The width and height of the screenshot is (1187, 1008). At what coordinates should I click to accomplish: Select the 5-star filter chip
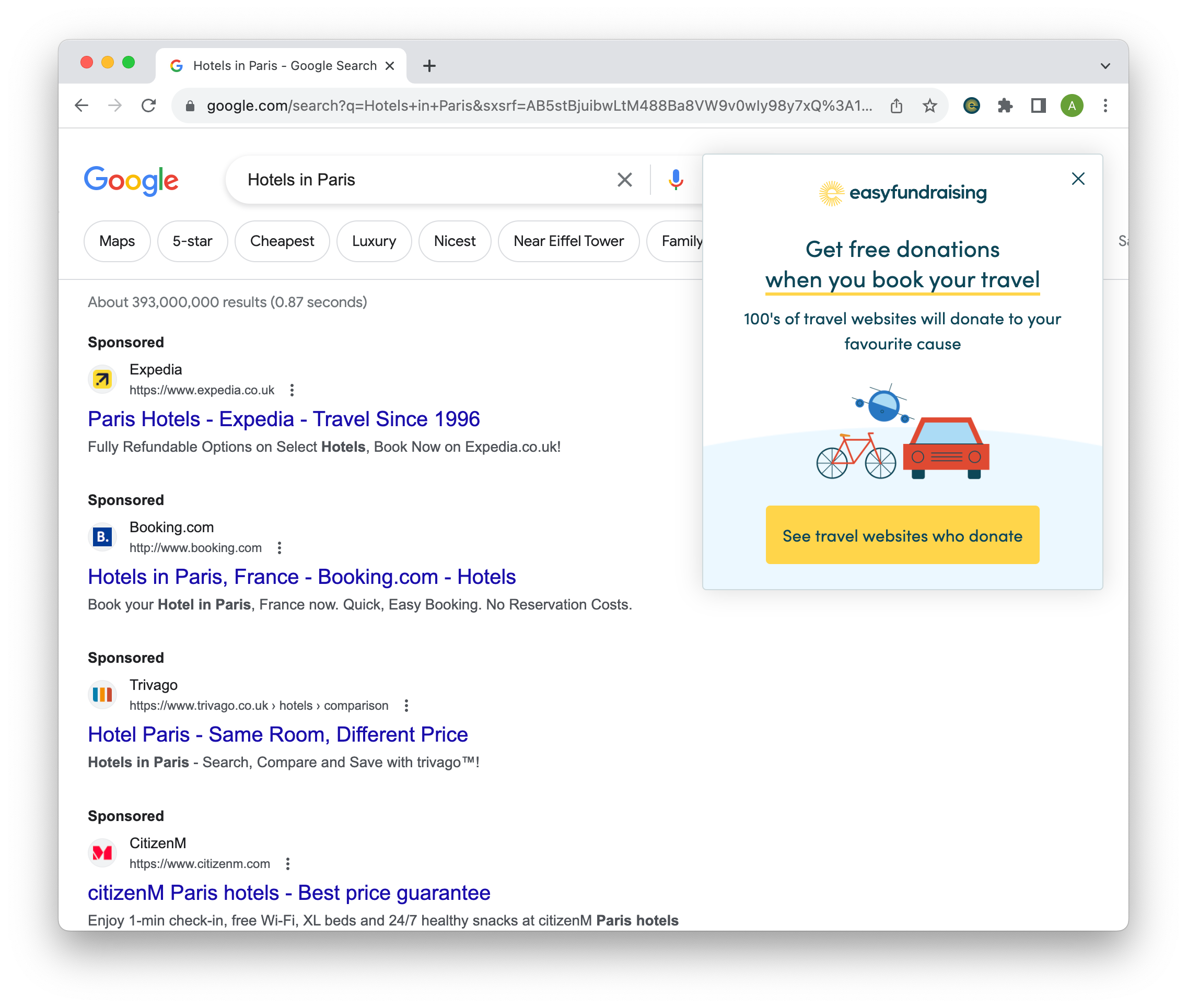click(x=192, y=241)
